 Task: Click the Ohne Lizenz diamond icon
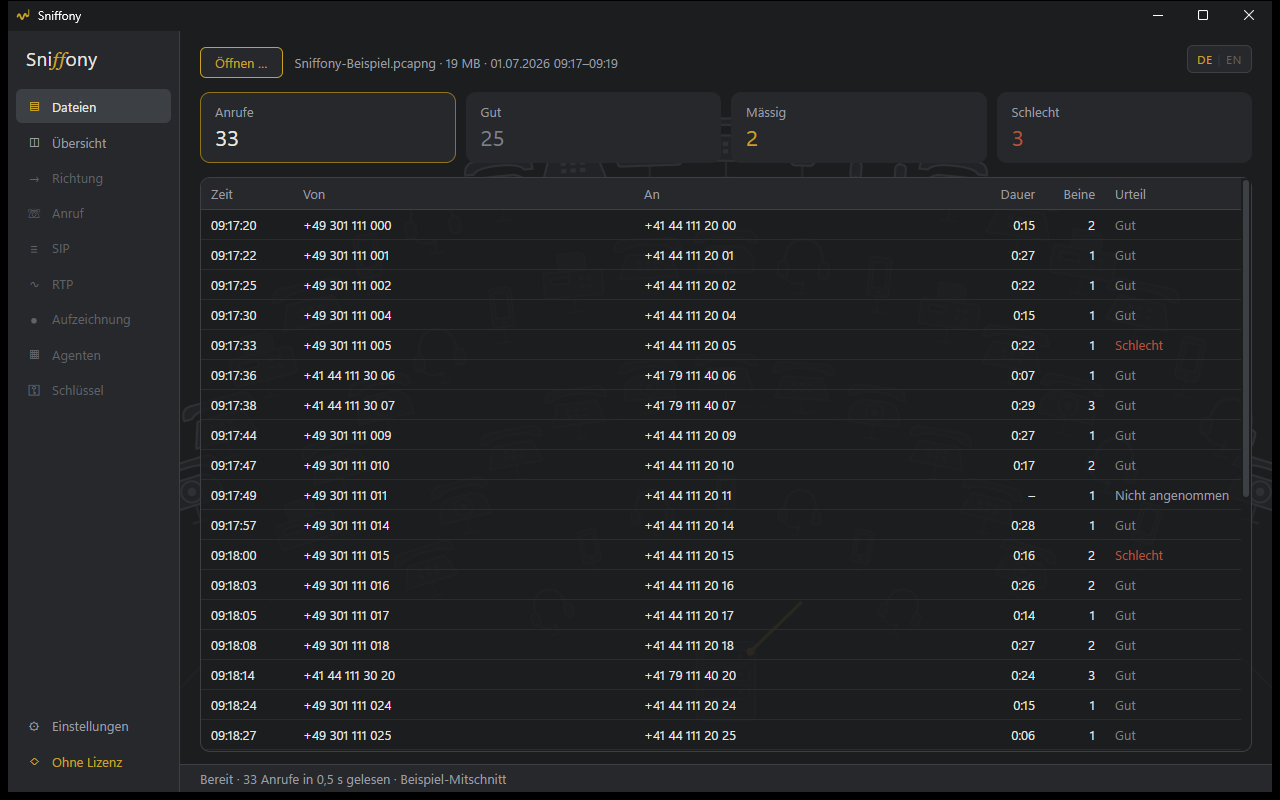(35, 762)
